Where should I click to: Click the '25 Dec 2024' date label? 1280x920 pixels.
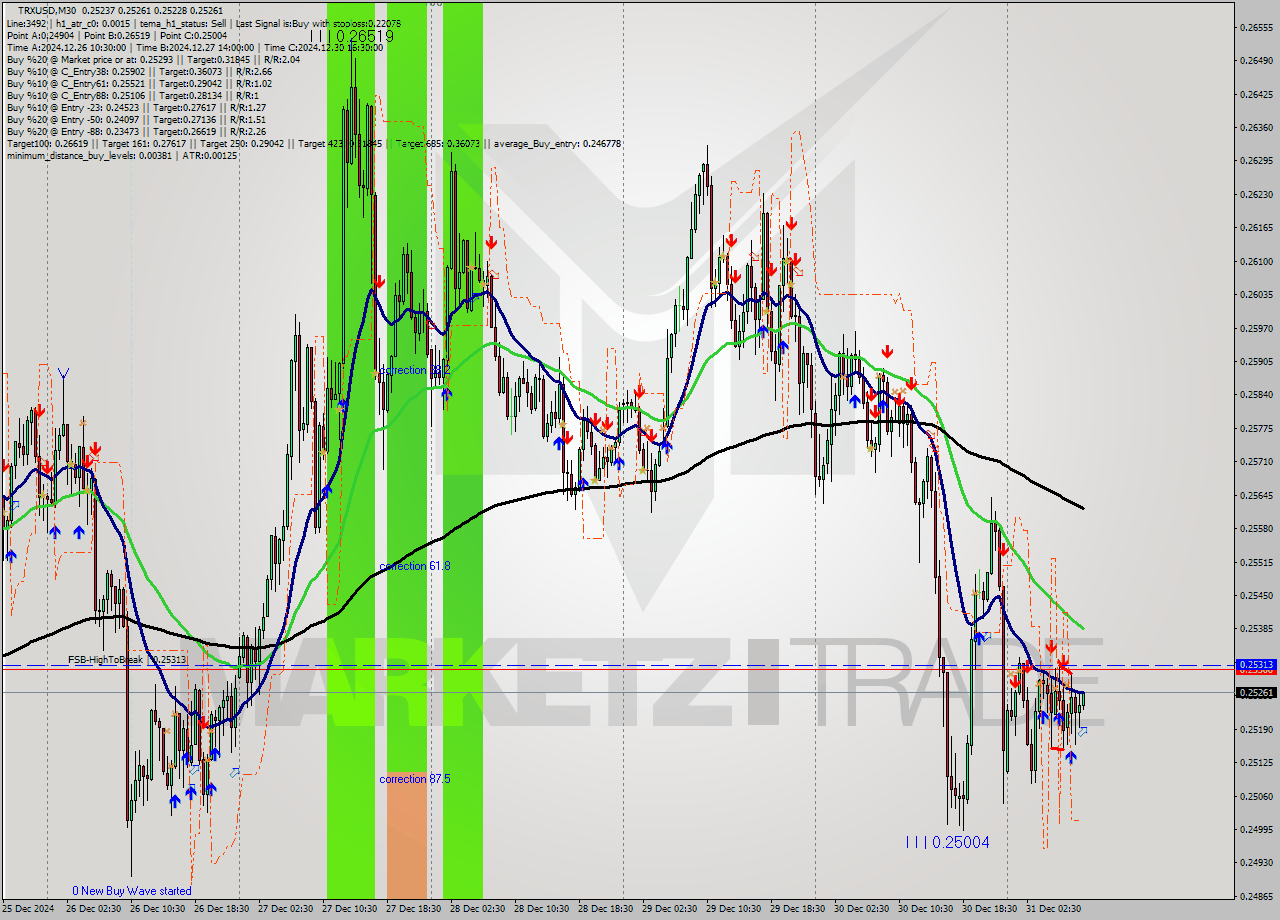point(28,909)
